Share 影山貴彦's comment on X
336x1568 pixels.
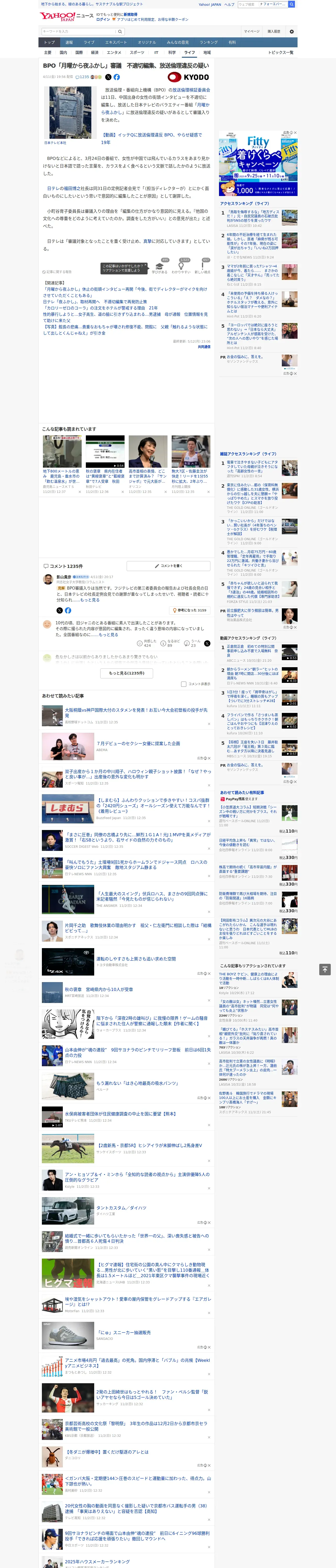point(59,610)
